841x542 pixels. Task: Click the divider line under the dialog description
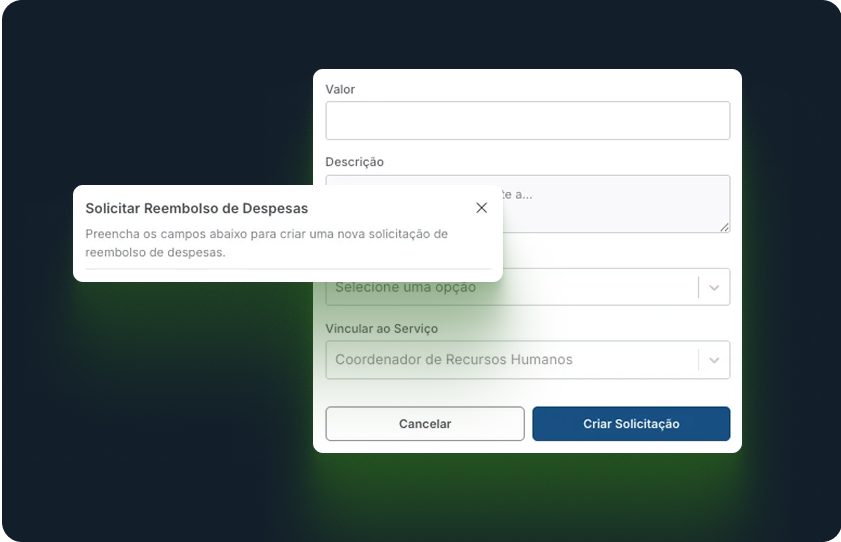coord(288,269)
